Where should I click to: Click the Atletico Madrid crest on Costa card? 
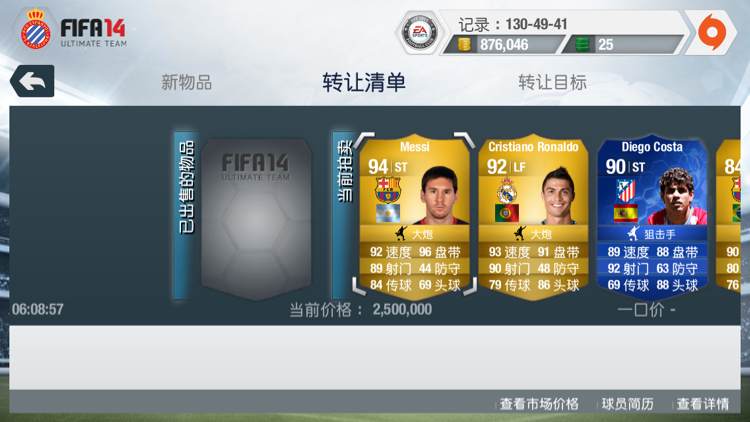coord(626,190)
